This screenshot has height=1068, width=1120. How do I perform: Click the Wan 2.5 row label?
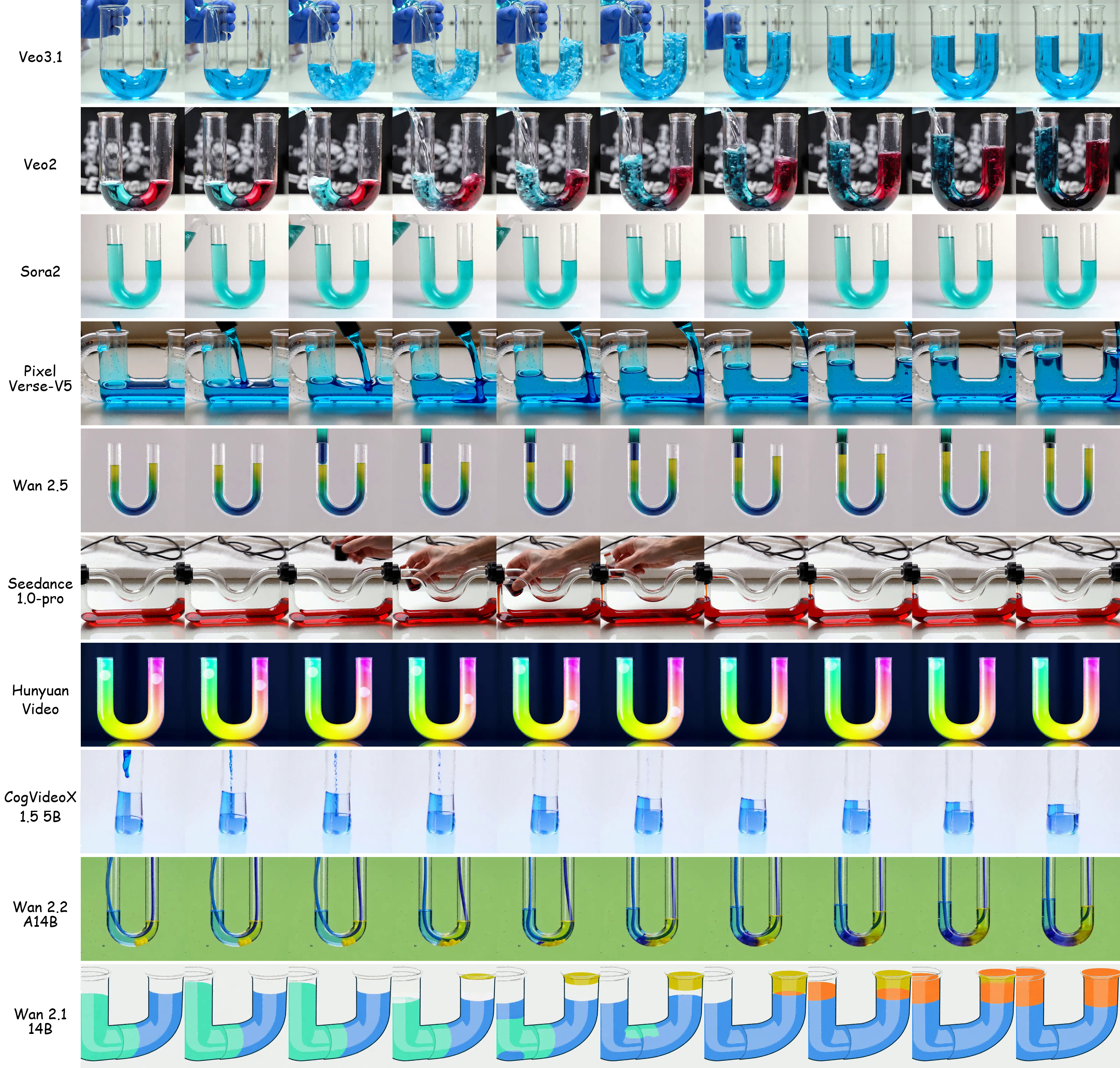[x=40, y=486]
